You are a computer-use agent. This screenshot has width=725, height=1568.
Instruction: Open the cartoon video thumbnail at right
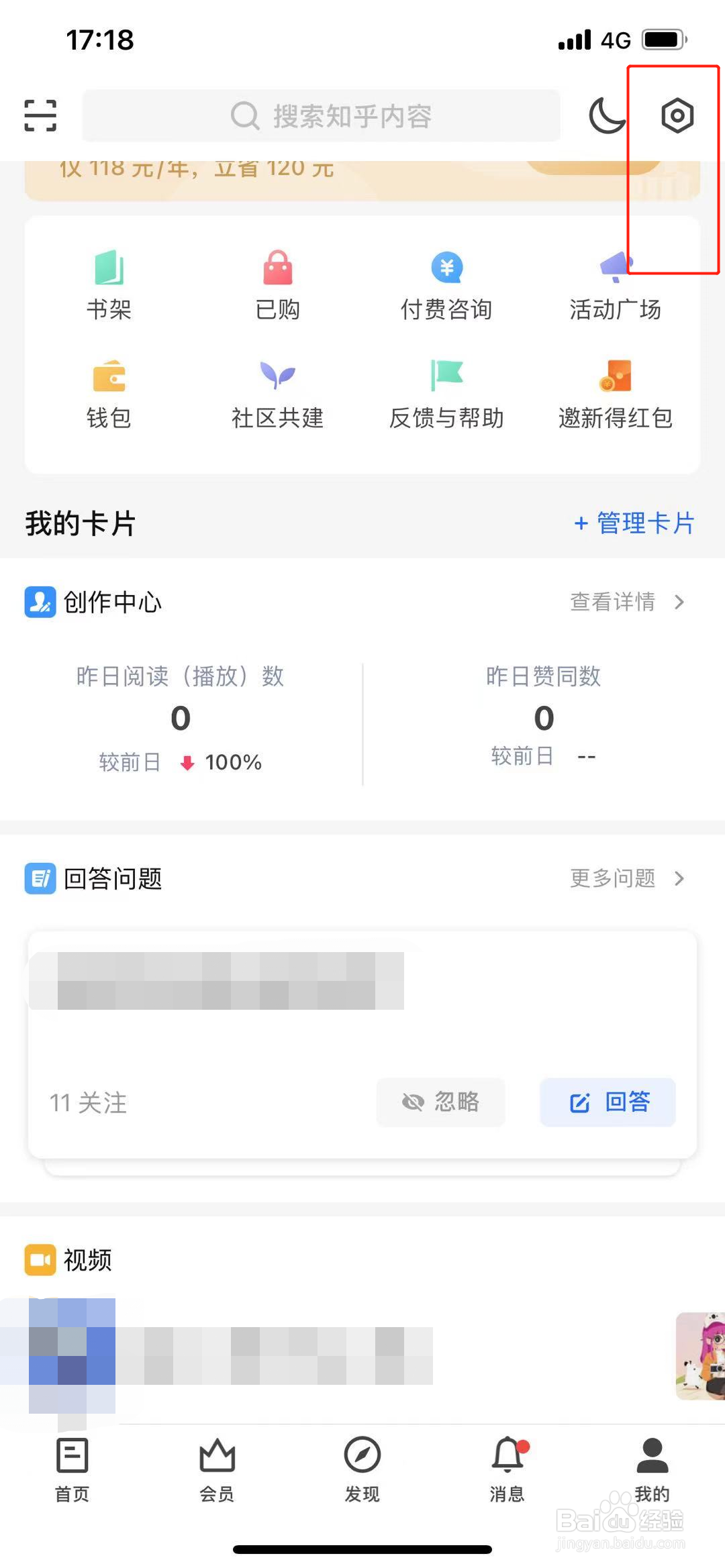tap(700, 1356)
